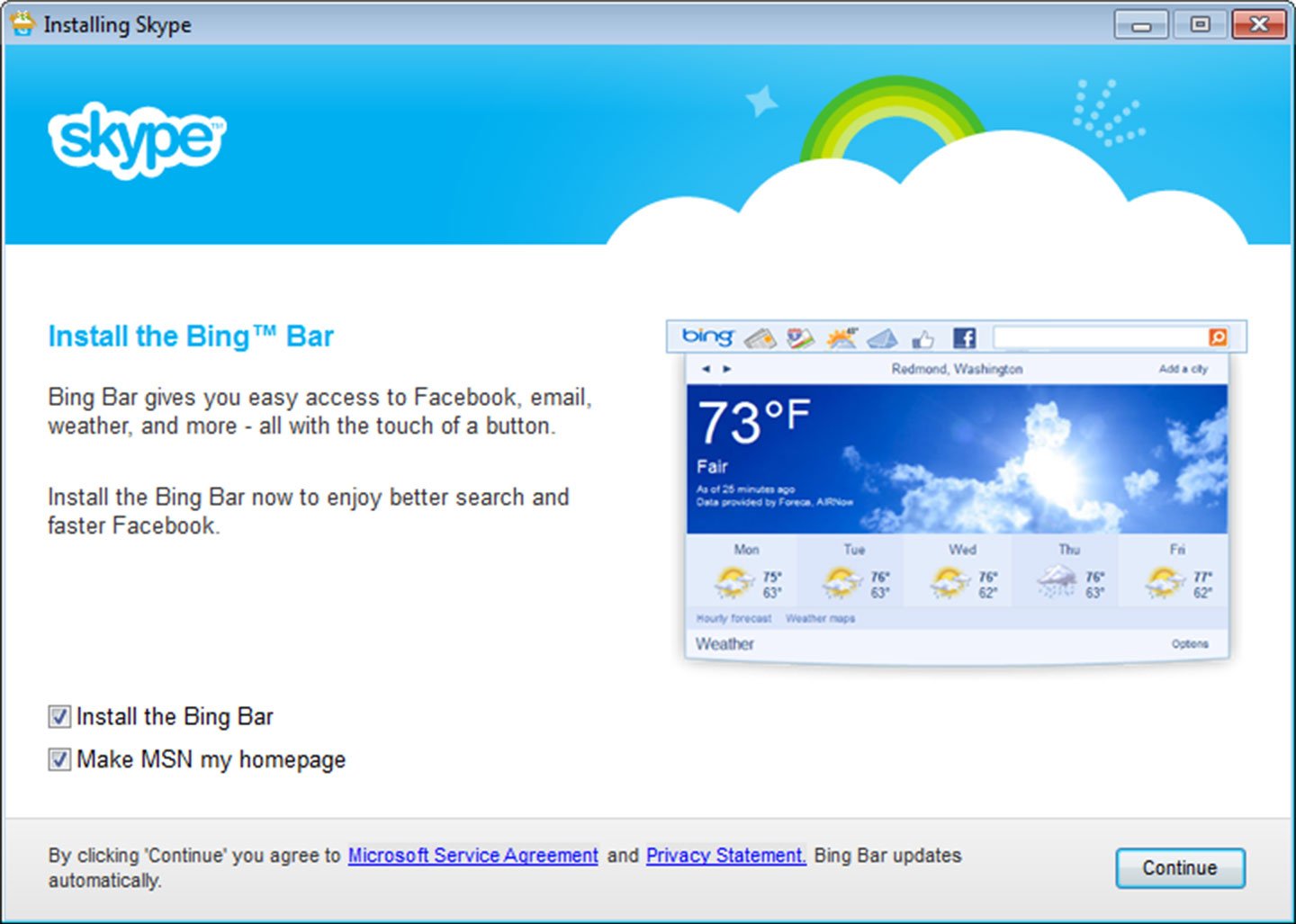Open the Microsoft Service Agreement link
Viewport: 1296px width, 924px height.
coord(473,856)
